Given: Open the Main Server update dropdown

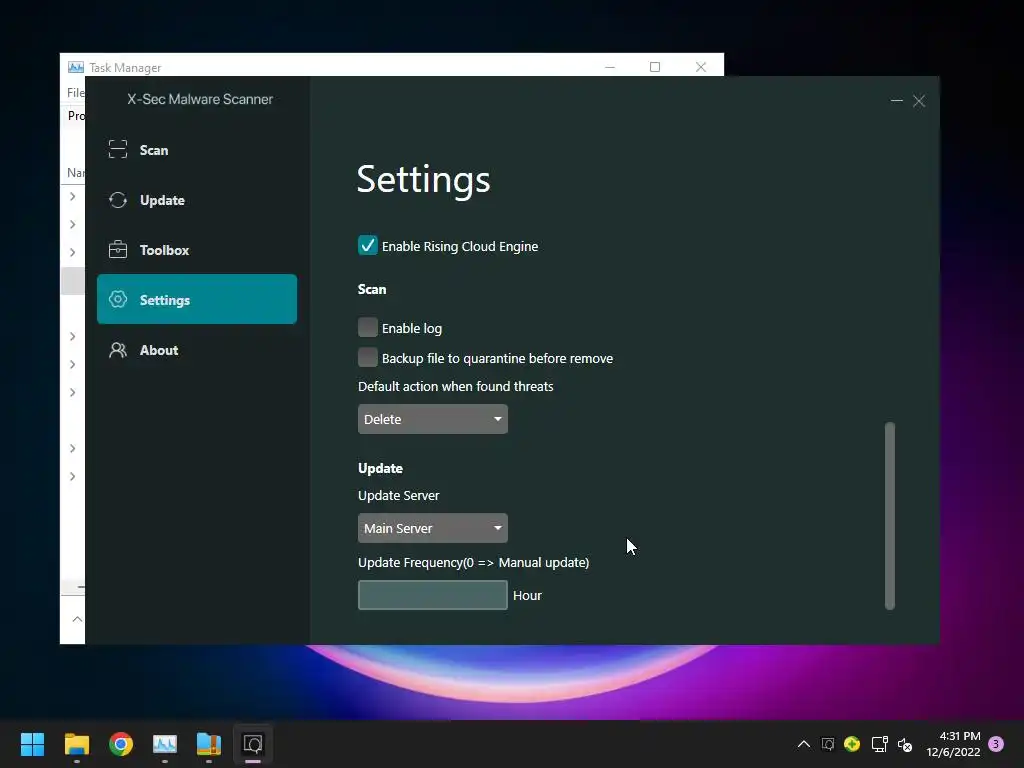Looking at the screenshot, I should tap(432, 528).
